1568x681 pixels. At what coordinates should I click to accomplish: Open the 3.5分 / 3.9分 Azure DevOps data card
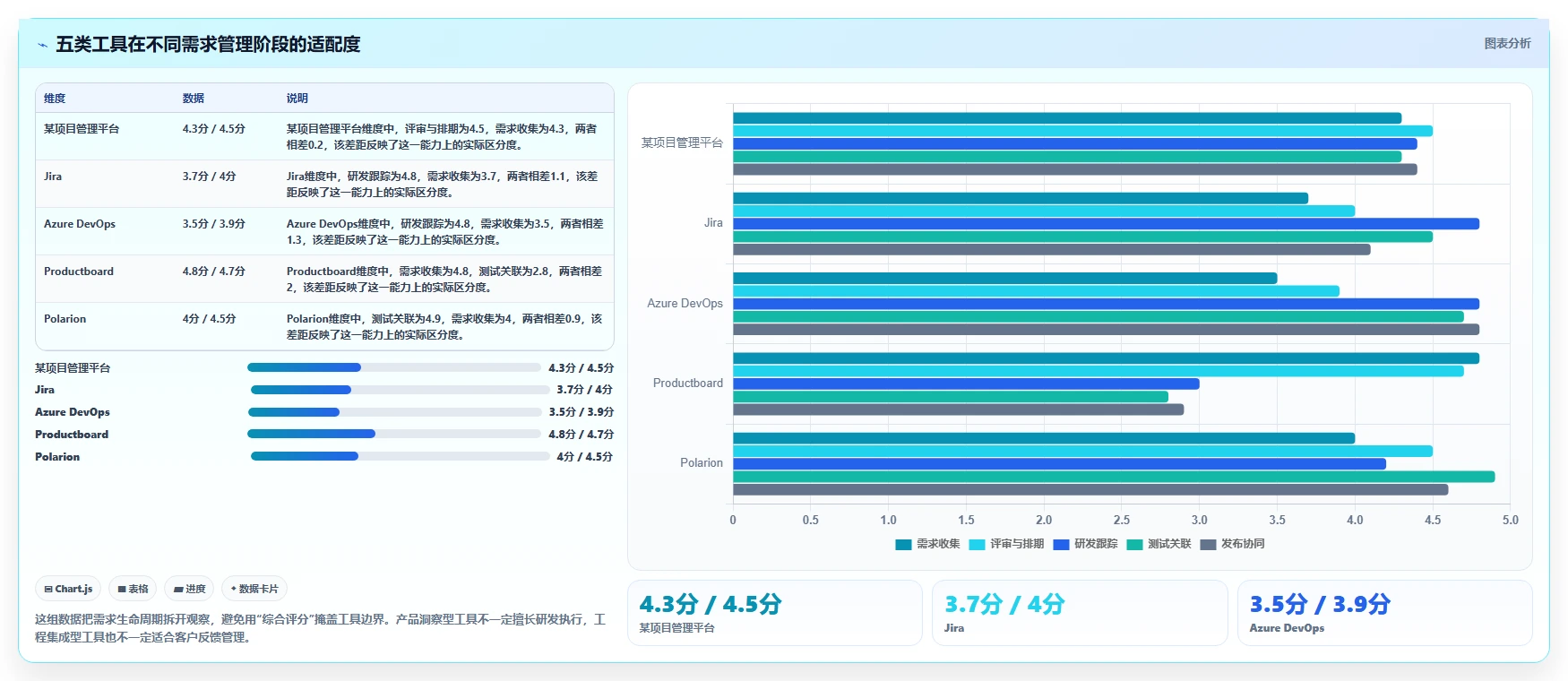(1385, 613)
